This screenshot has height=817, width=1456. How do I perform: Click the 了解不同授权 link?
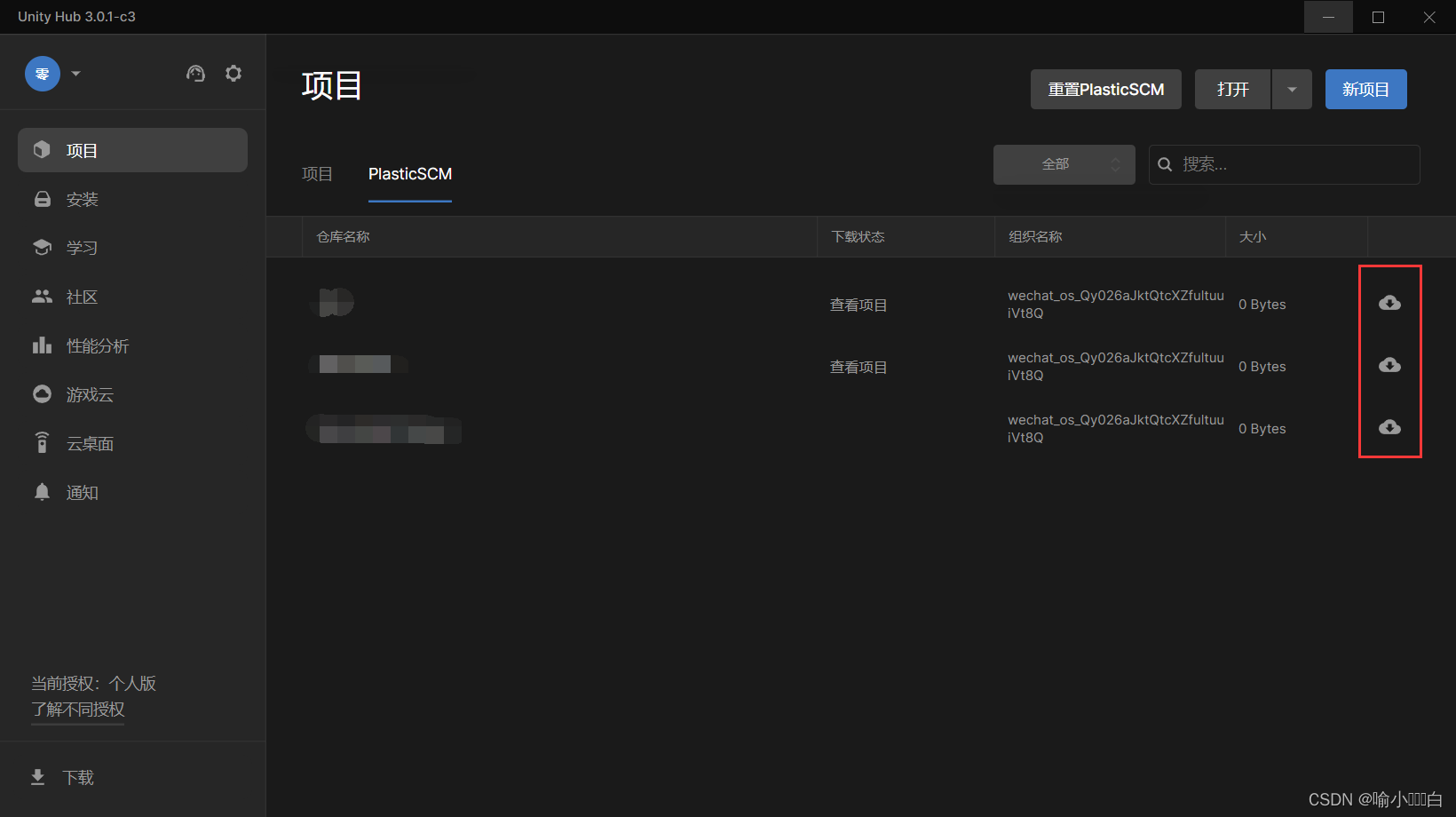(x=78, y=710)
